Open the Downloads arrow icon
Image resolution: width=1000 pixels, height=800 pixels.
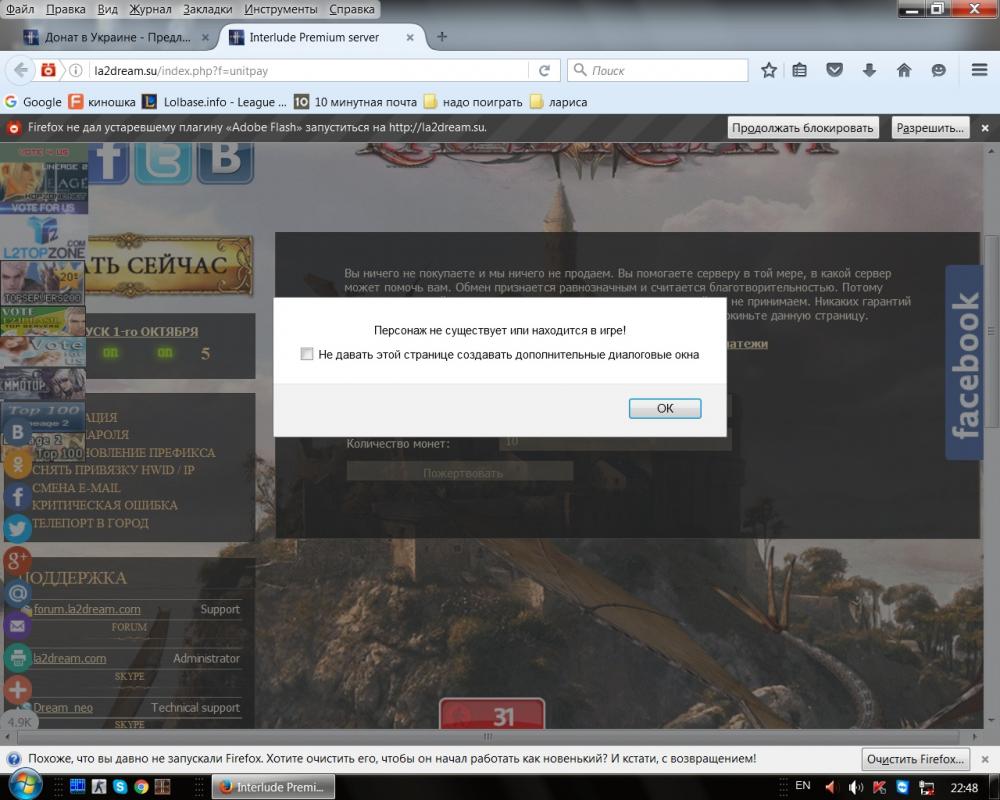coord(869,71)
